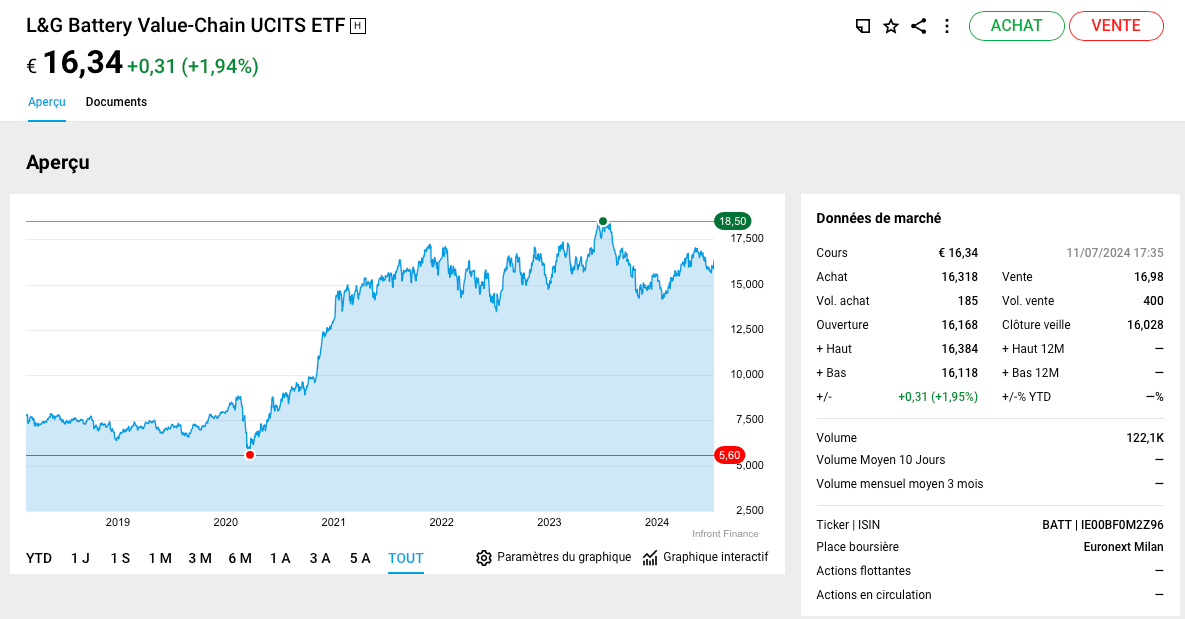Click the + Haut value 16,384
Screen dimensions: 1185x619
tap(960, 349)
